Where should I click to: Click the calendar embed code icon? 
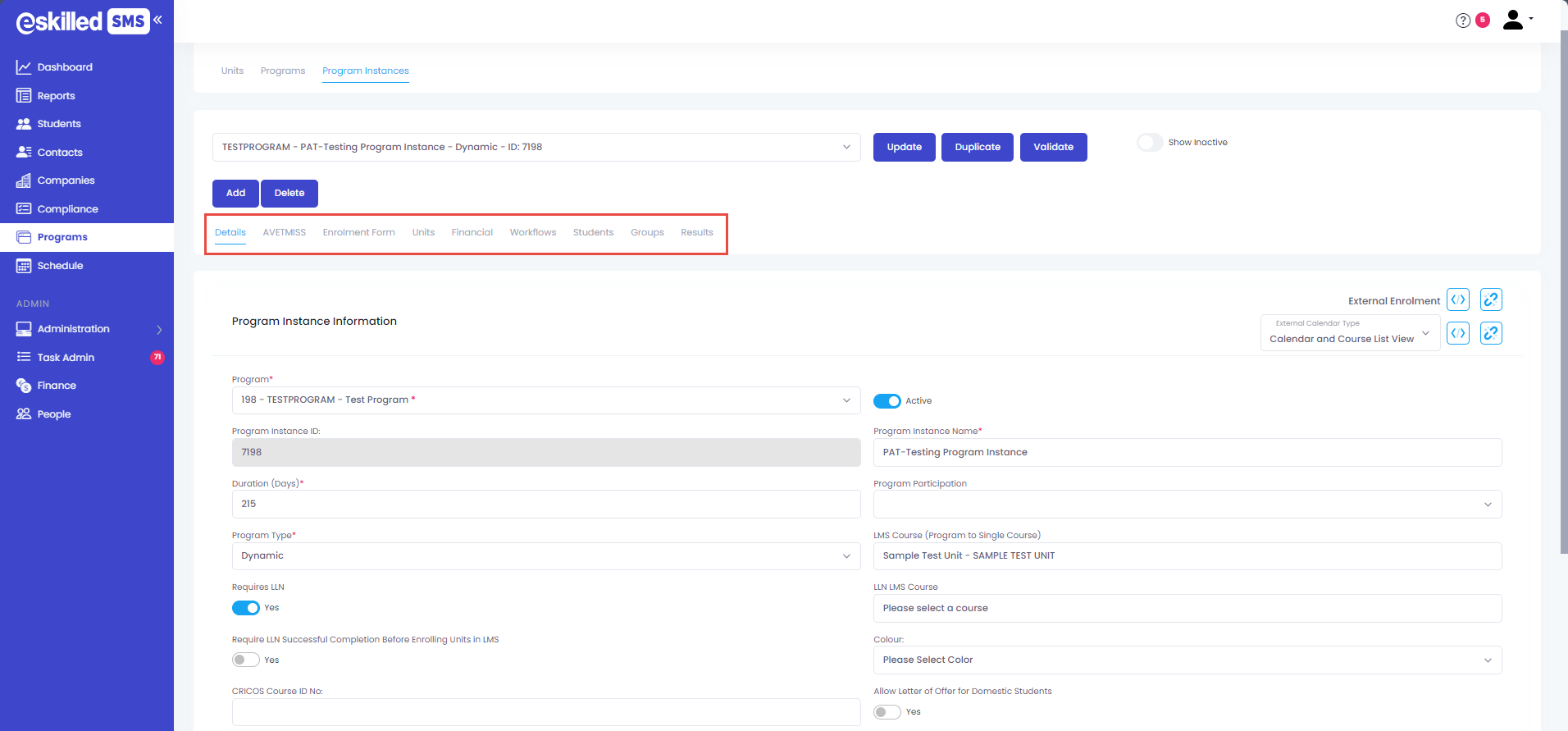point(1457,333)
